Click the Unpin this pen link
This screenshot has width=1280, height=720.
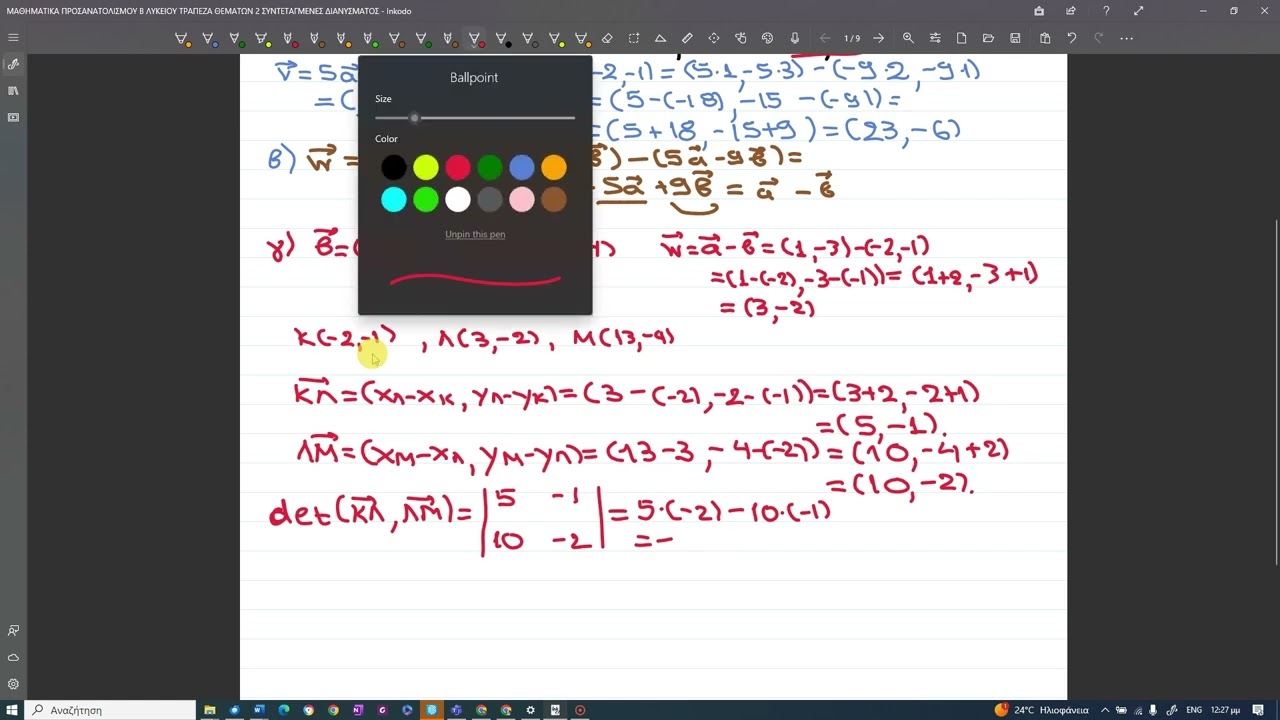pos(475,234)
